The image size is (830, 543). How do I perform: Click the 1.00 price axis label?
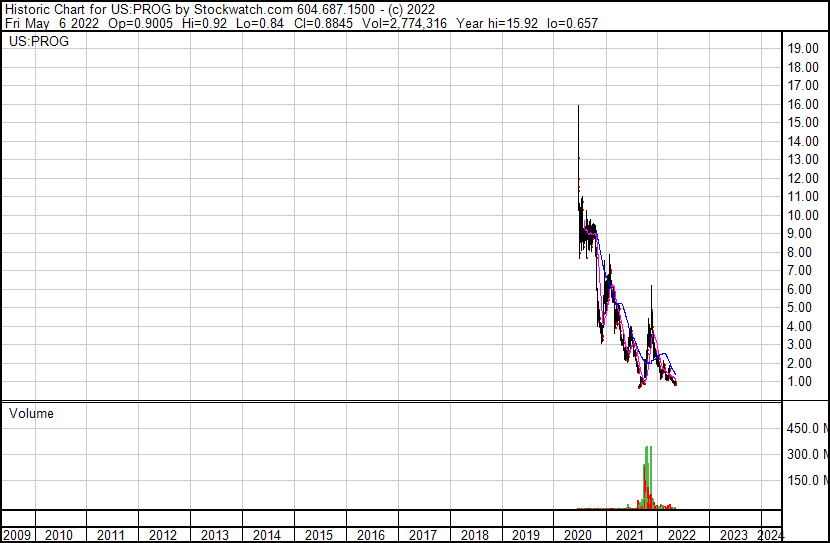point(799,382)
